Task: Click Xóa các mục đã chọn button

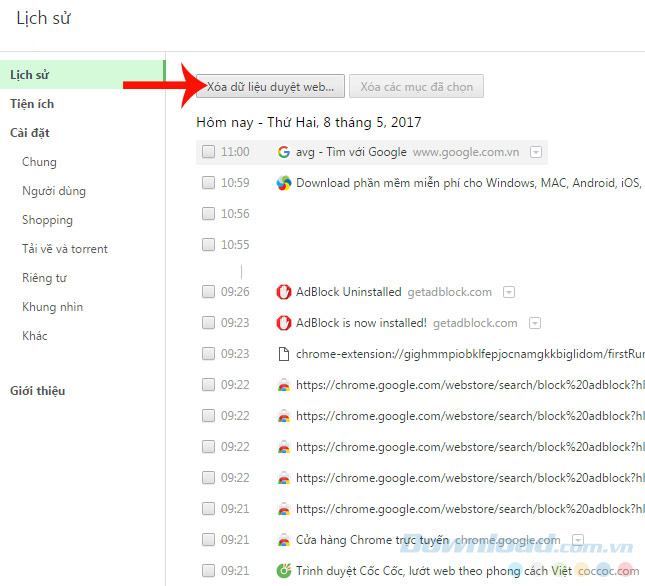Action: coord(416,86)
